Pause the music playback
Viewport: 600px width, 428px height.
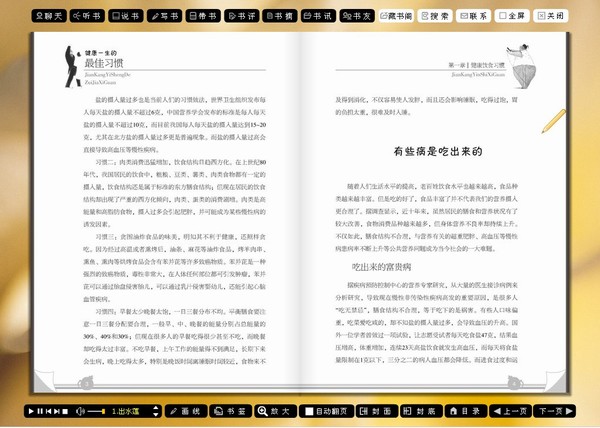click(x=40, y=411)
